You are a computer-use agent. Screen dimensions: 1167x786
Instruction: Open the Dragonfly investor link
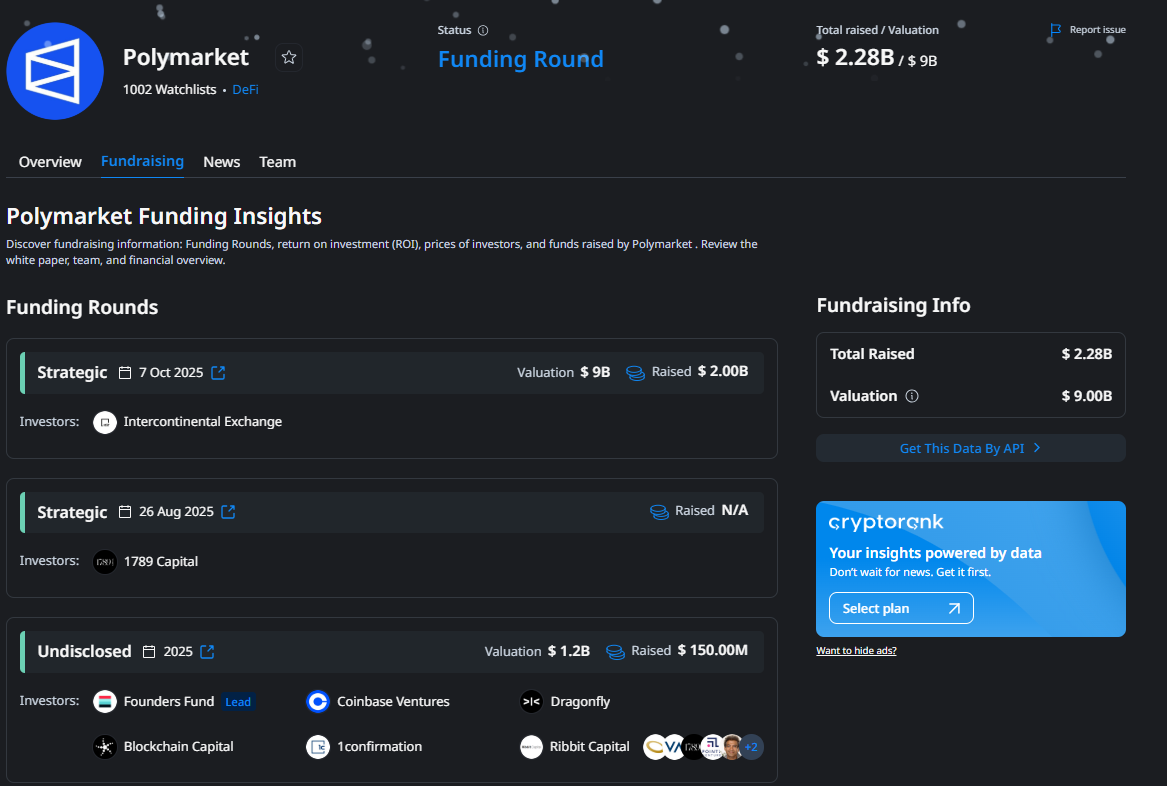[x=579, y=702]
